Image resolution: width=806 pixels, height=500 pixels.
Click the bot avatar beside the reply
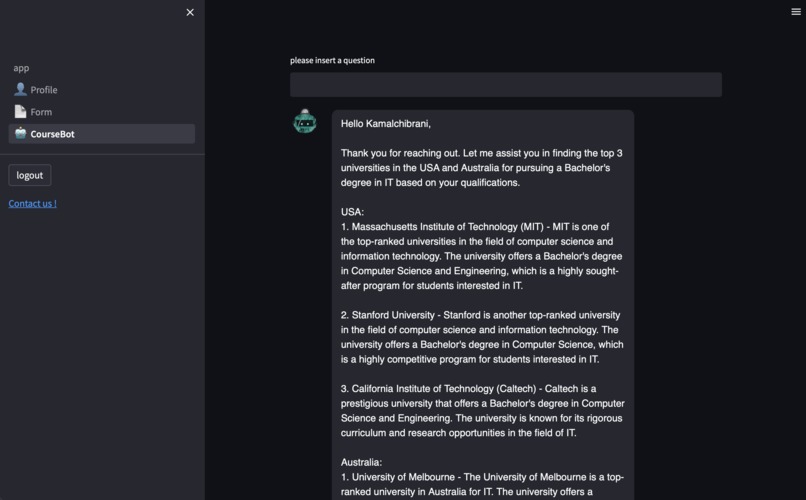(305, 121)
